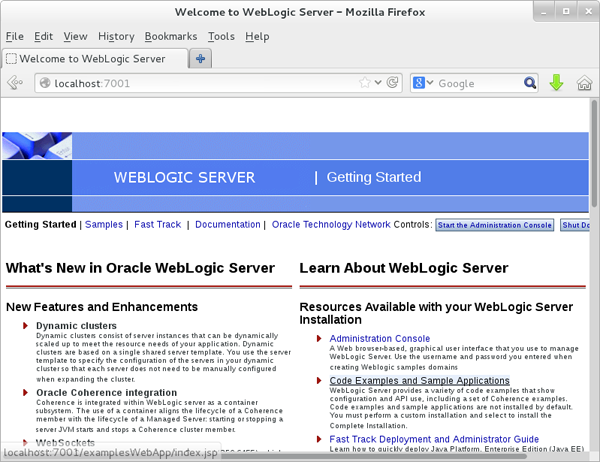Open Code Examples and Sample Applications link
This screenshot has width=600, height=462.
click(419, 380)
